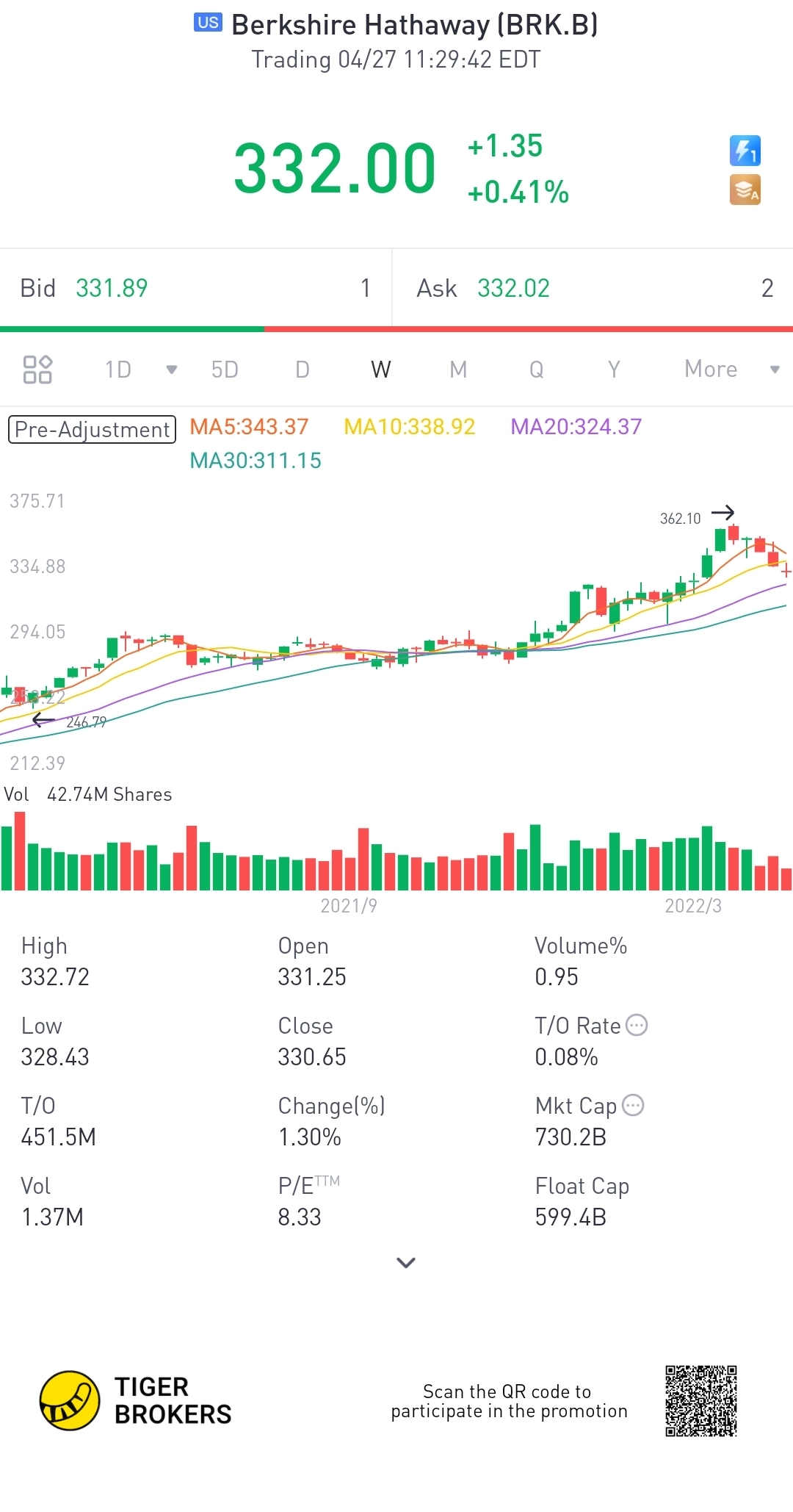Tap the 212.39 price axis label
This screenshot has width=793, height=1512.
pyautogui.click(x=37, y=763)
